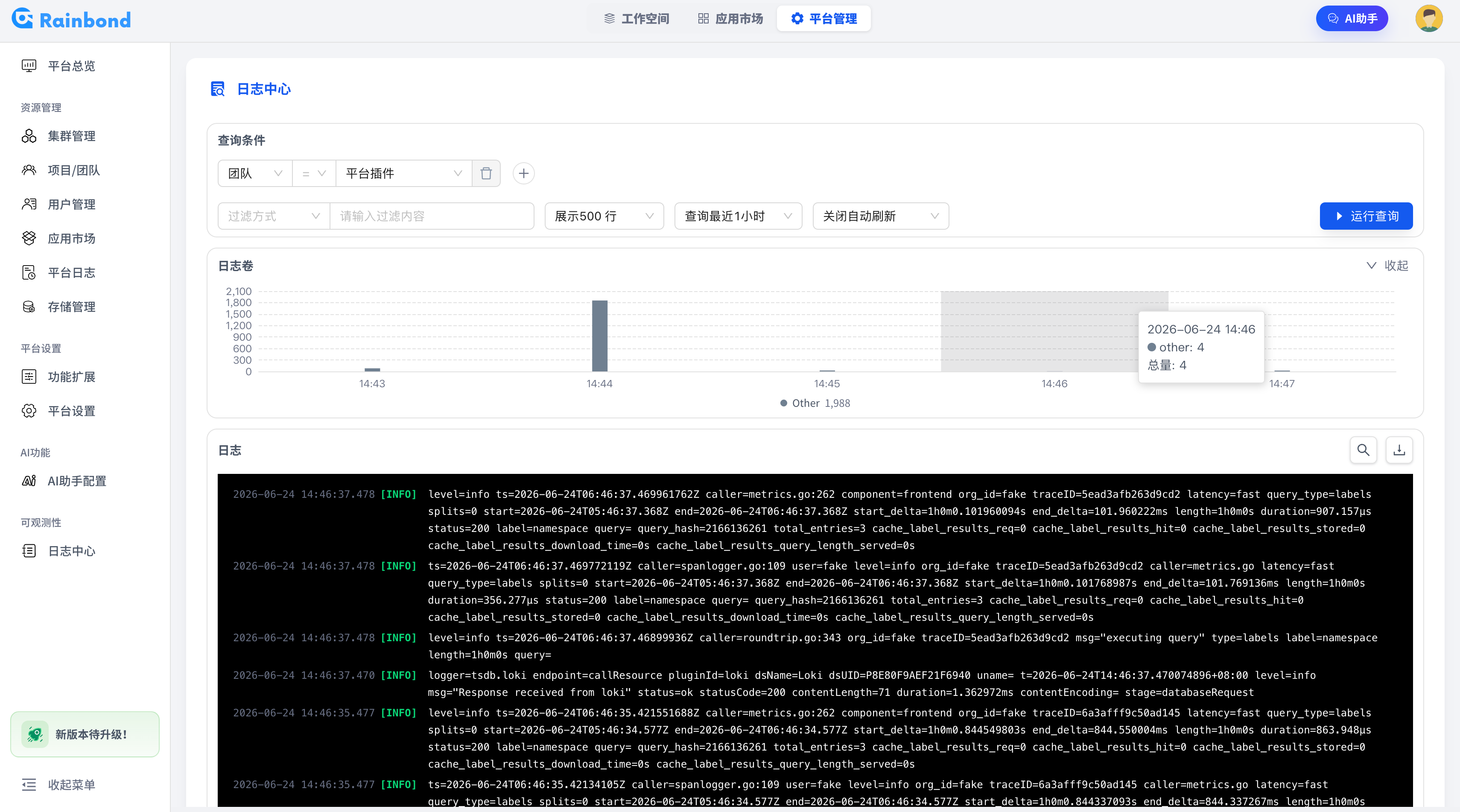This screenshot has width=1460, height=812.
Task: Click the 存储管理 sidebar icon
Action: pos(29,307)
